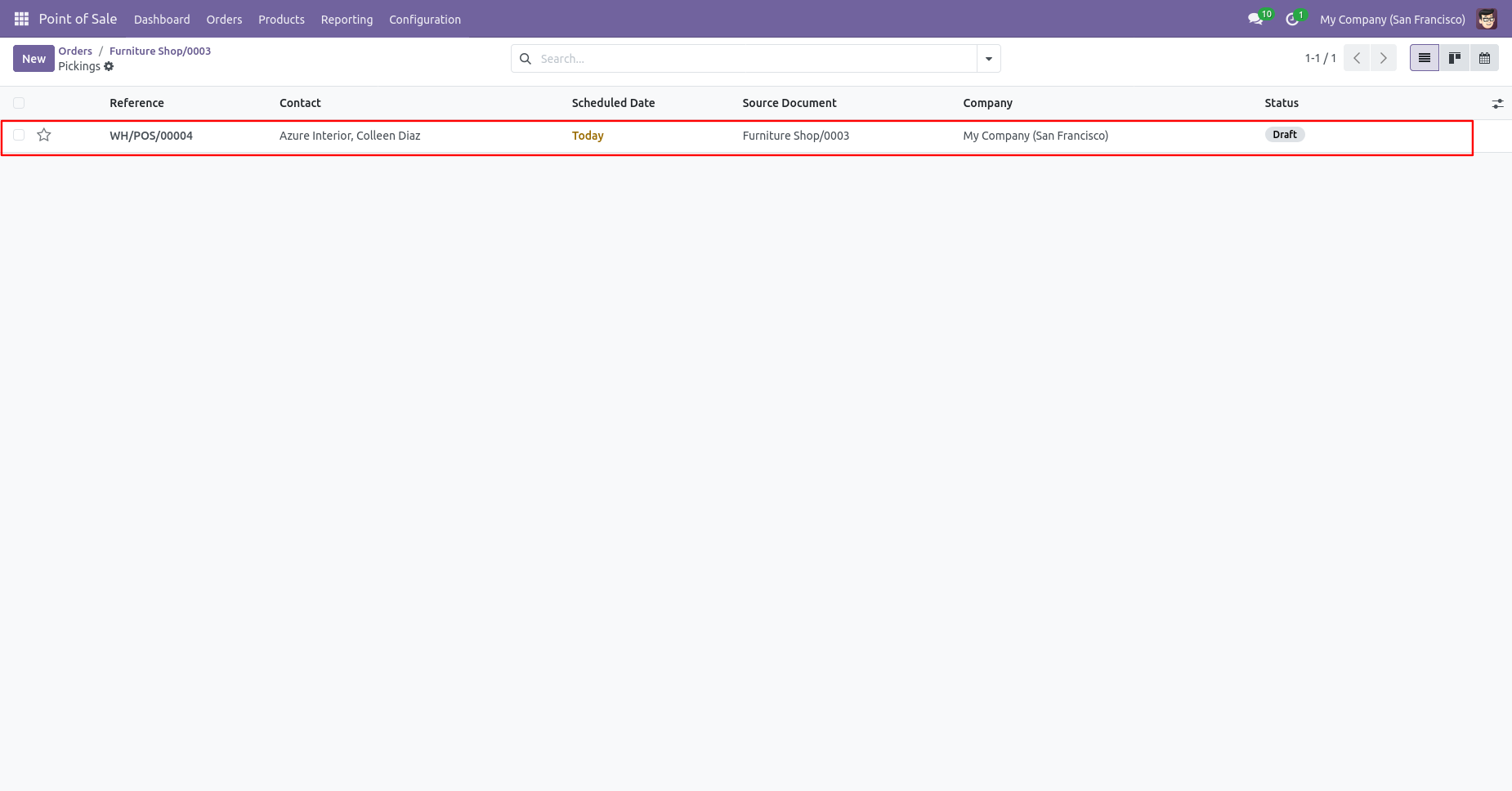
Task: Click inside the Search field
Action: tap(756, 59)
